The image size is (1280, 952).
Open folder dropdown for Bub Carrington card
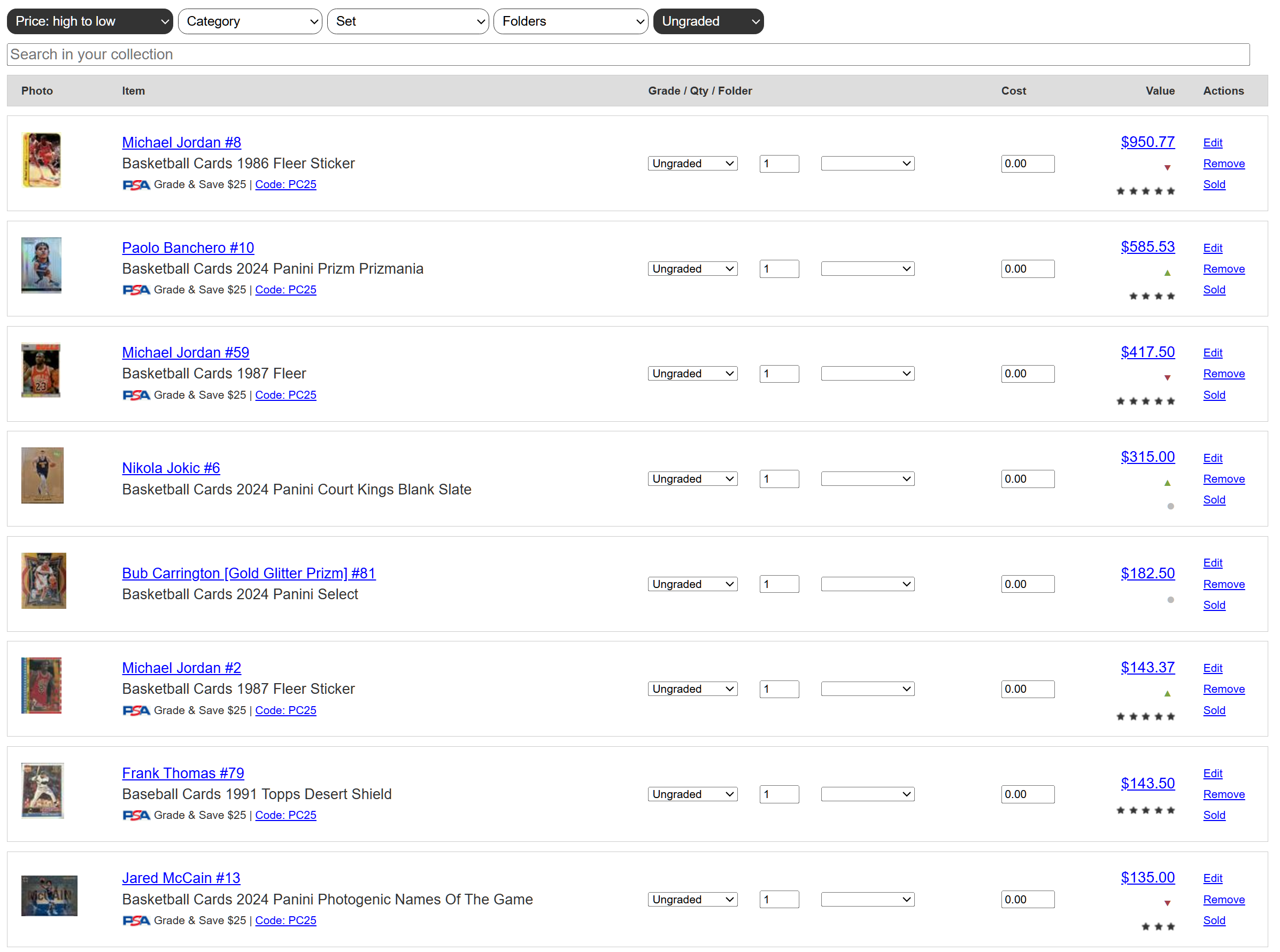(x=867, y=584)
